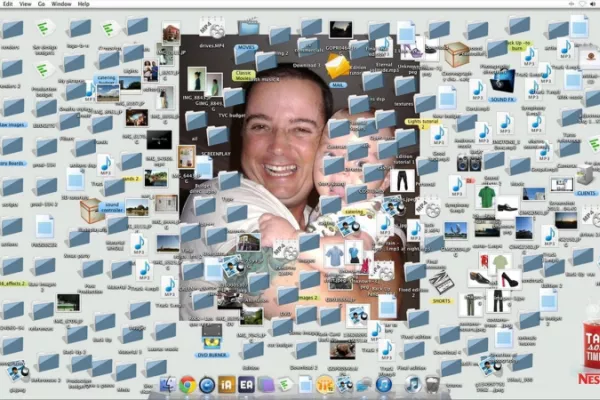Click the SCREENPLAY folder label

(x=217, y=153)
